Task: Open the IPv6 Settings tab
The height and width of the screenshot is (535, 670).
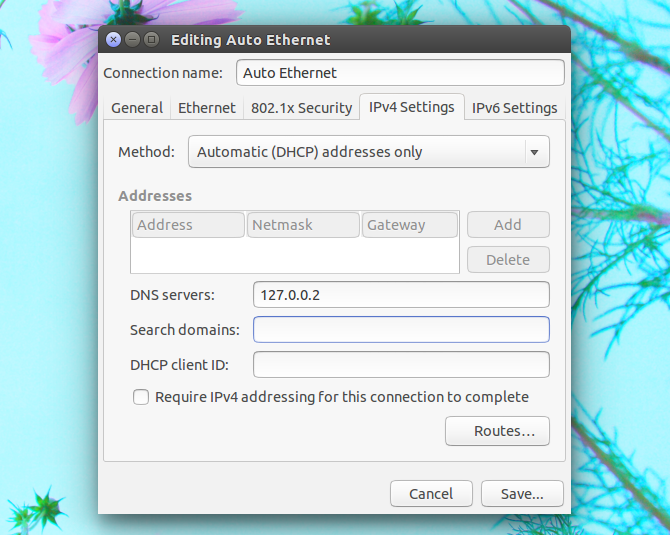Action: click(514, 108)
